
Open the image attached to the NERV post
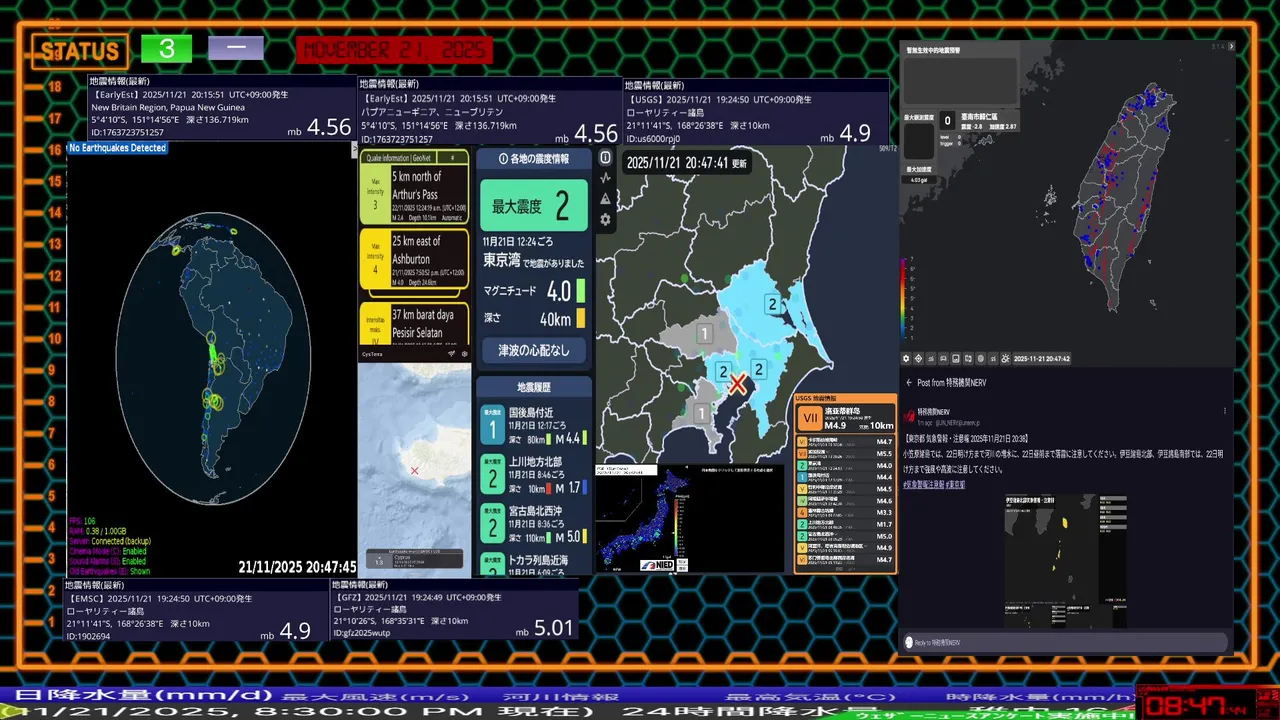tap(1065, 560)
